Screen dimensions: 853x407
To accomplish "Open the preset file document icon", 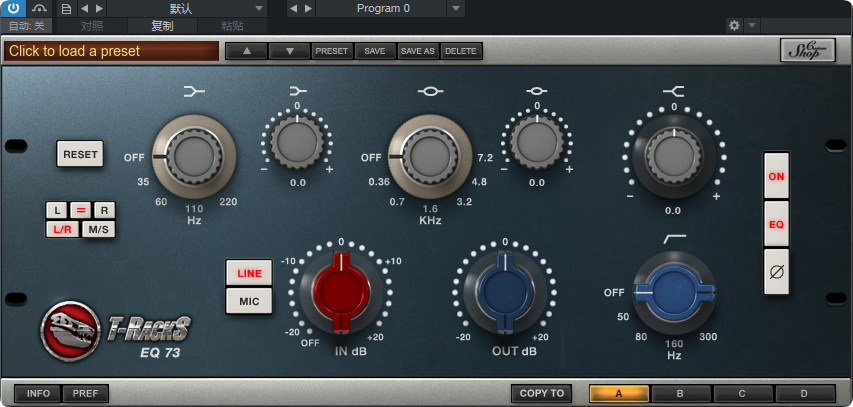I will click(x=66, y=9).
